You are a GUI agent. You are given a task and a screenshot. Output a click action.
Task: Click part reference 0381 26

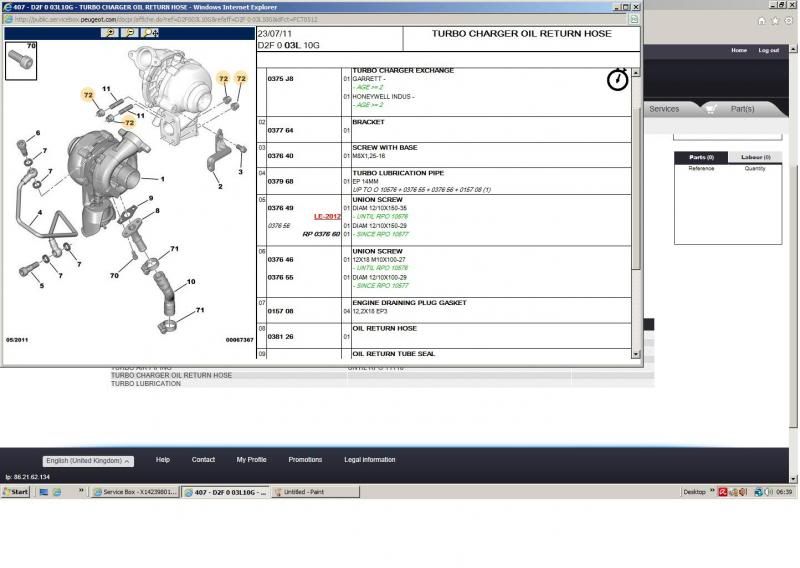pos(281,337)
